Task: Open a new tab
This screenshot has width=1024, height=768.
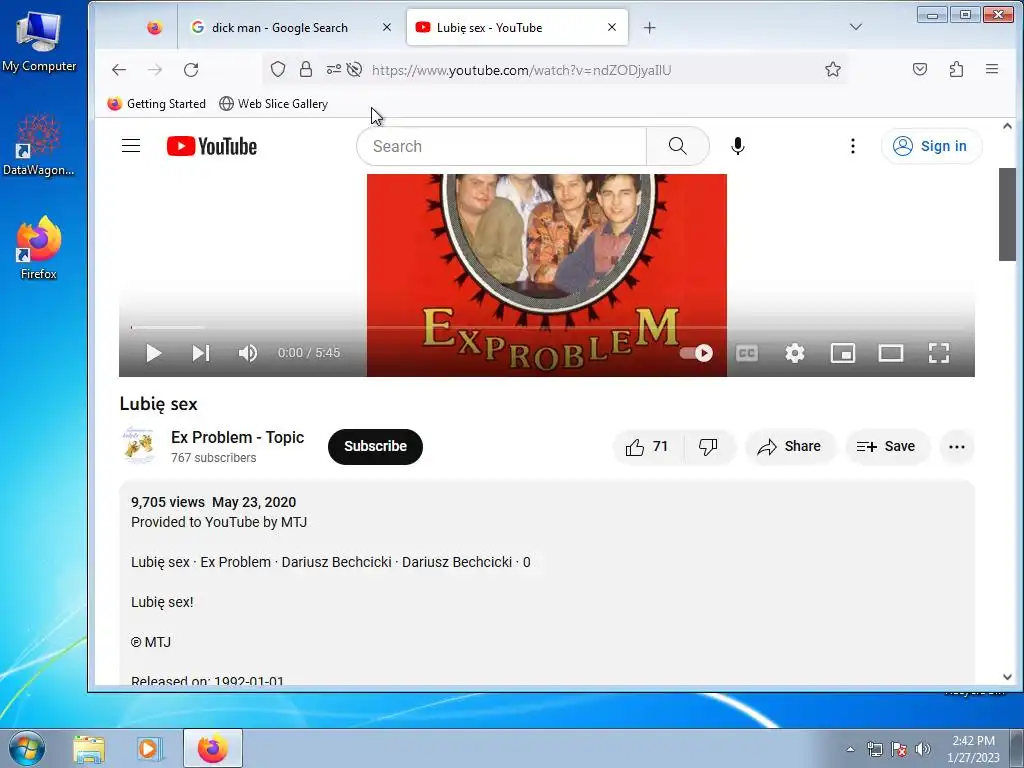Action: pos(649,27)
